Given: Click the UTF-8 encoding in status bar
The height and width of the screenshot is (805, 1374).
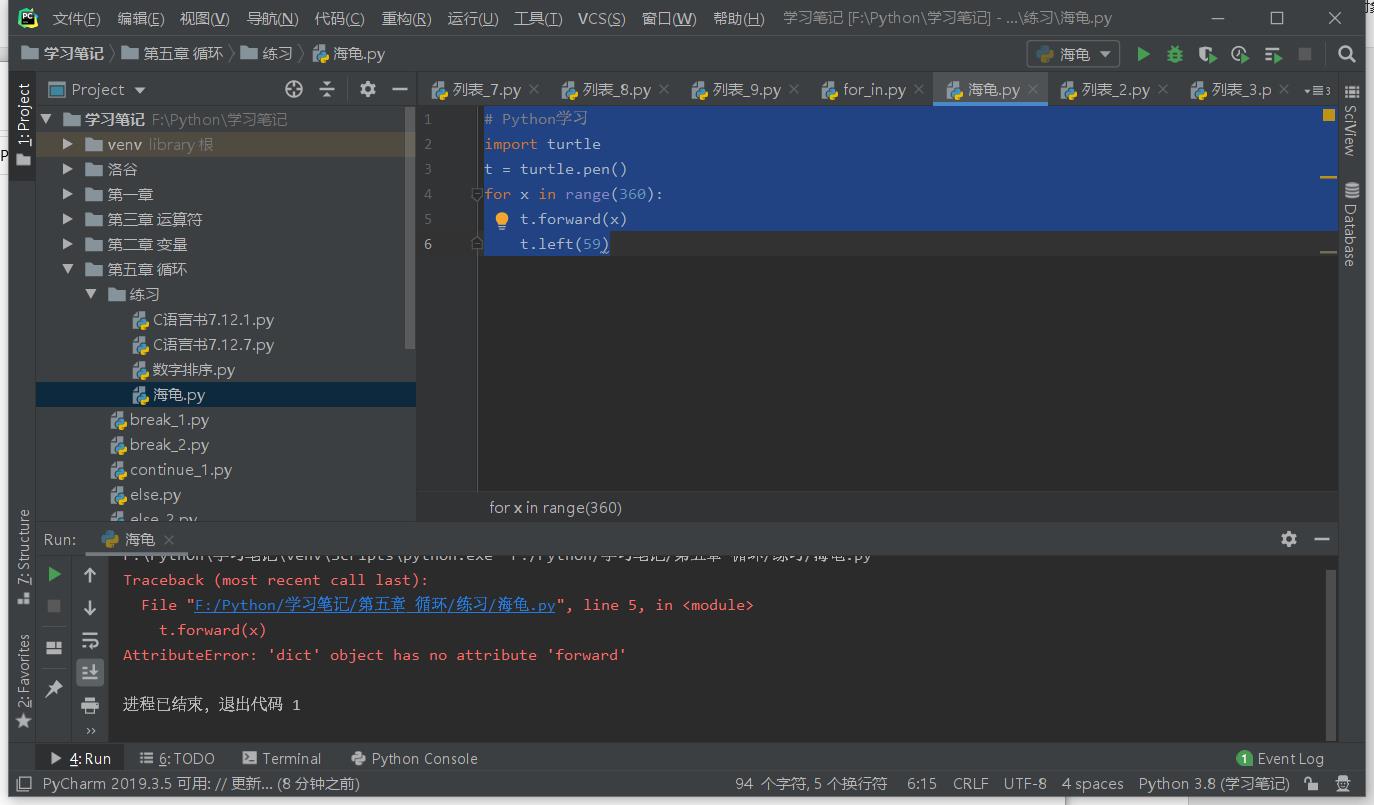Looking at the screenshot, I should pos(1025,784).
